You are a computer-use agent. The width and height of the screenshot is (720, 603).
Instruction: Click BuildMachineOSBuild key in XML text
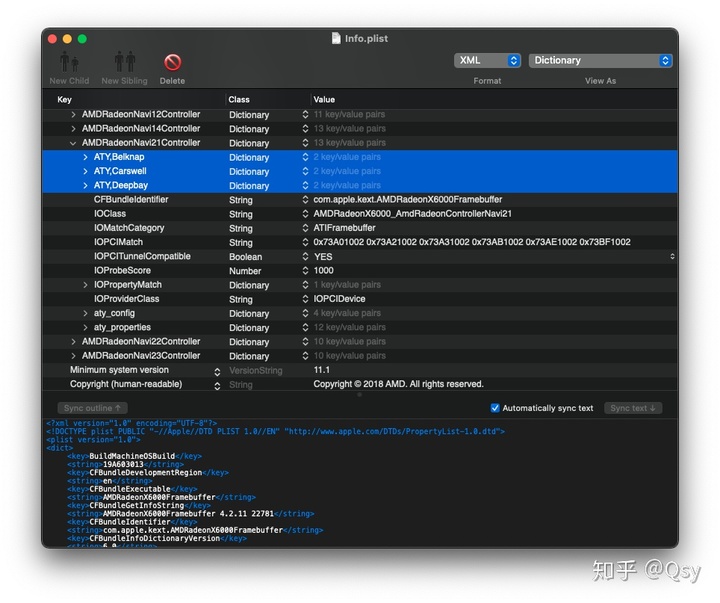[132, 456]
